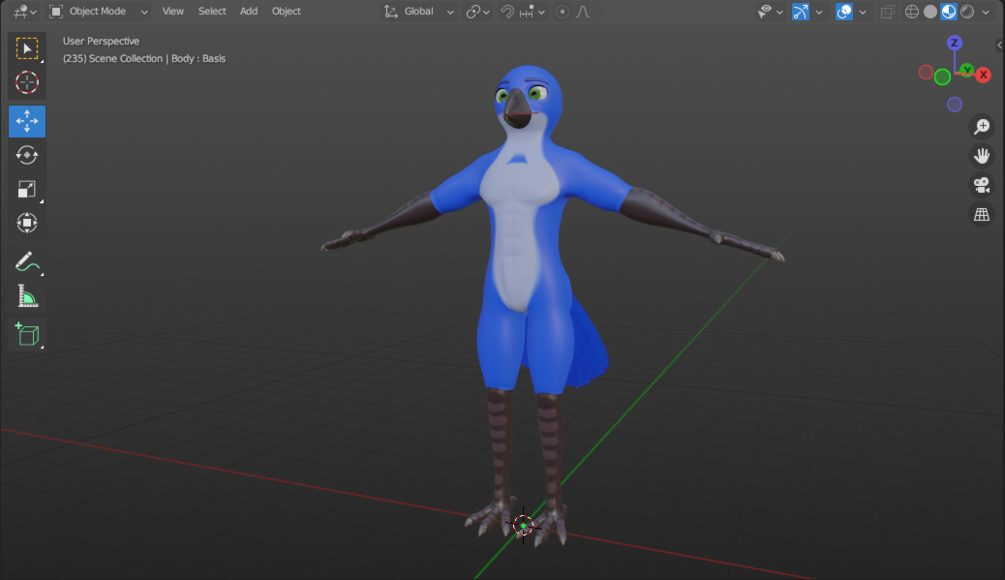
Task: Click the zoom magnifier viewport button
Action: (x=981, y=127)
